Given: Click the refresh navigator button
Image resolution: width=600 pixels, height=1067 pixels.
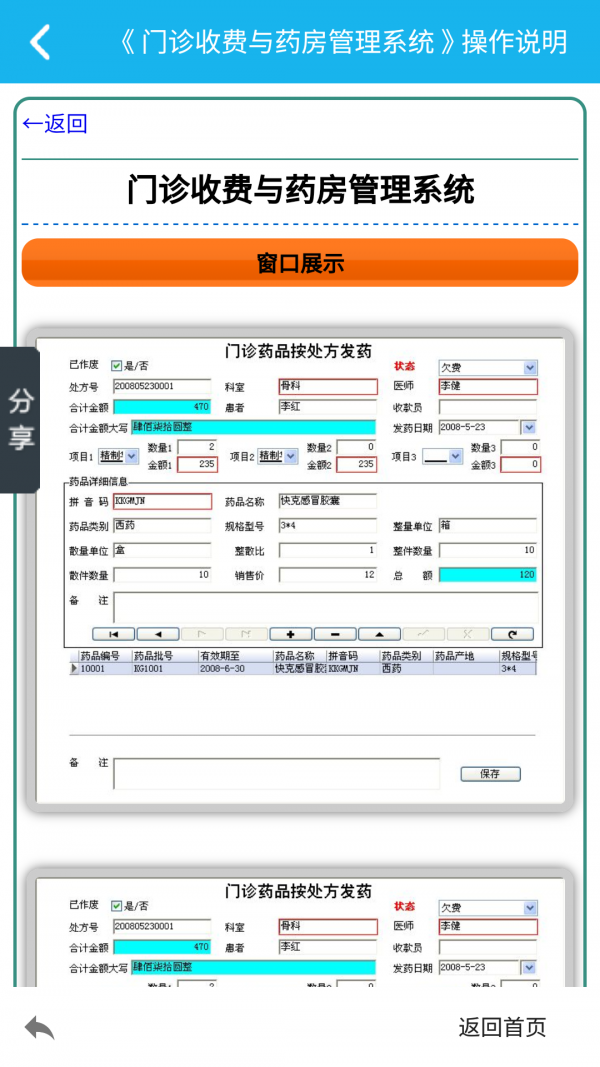Looking at the screenshot, I should (512, 634).
